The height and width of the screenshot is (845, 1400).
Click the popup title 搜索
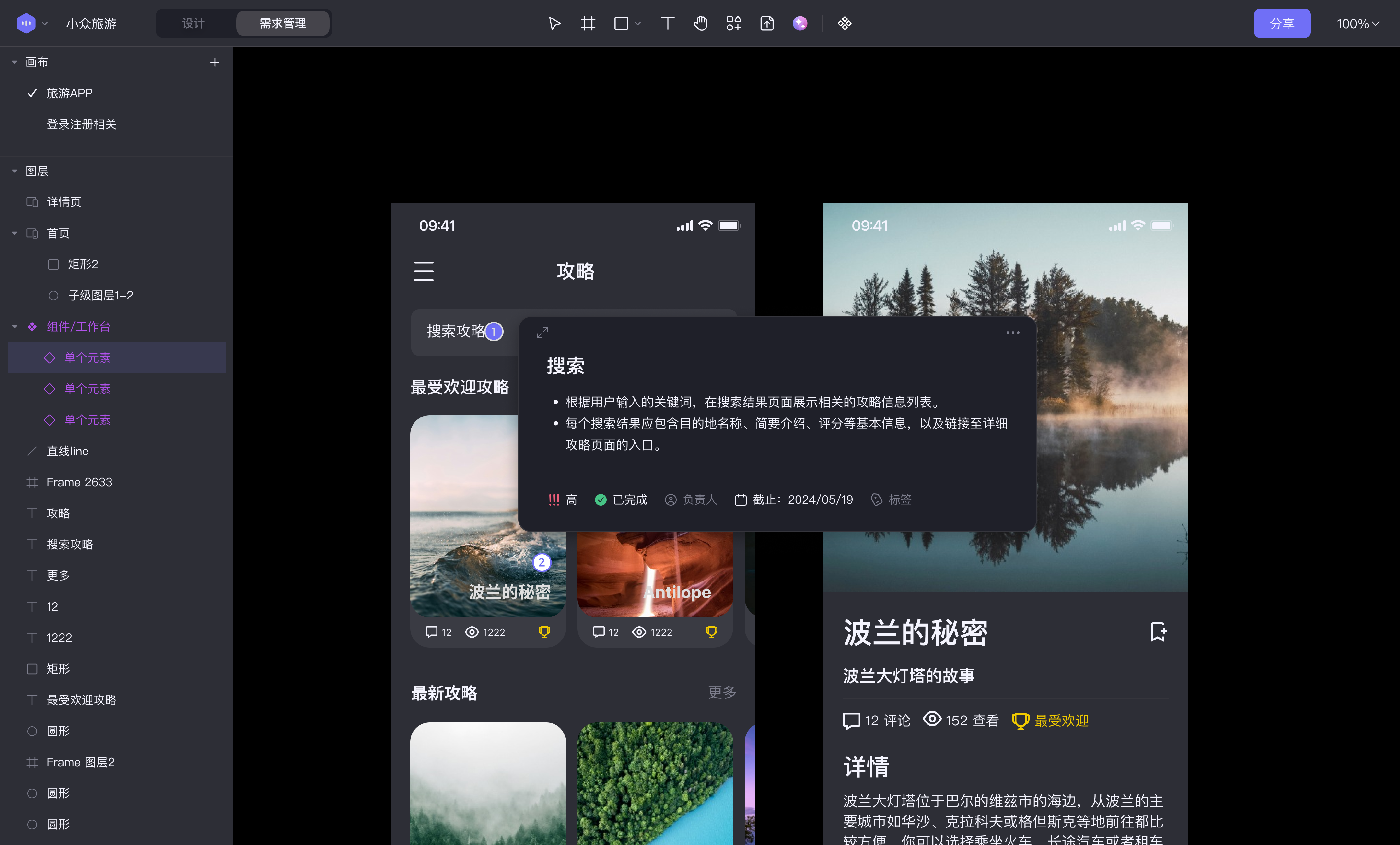pyautogui.click(x=565, y=366)
